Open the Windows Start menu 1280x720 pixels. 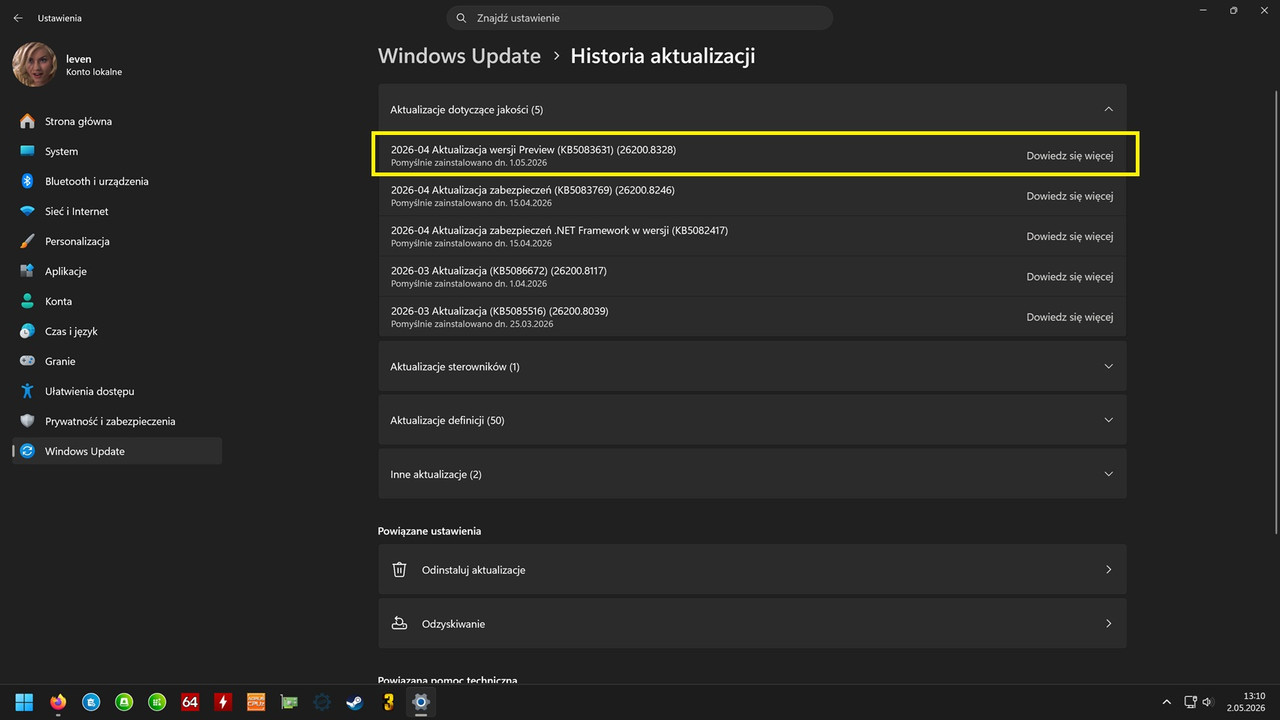point(24,702)
